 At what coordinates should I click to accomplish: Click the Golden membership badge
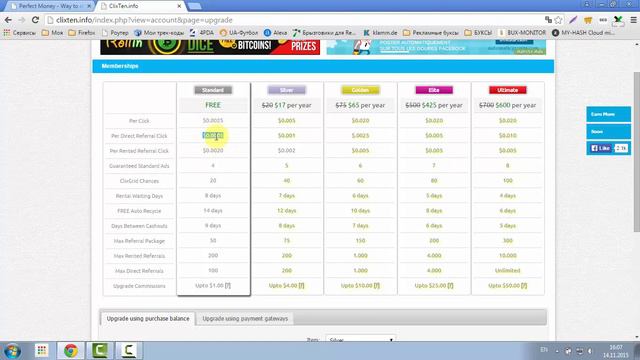tap(360, 90)
